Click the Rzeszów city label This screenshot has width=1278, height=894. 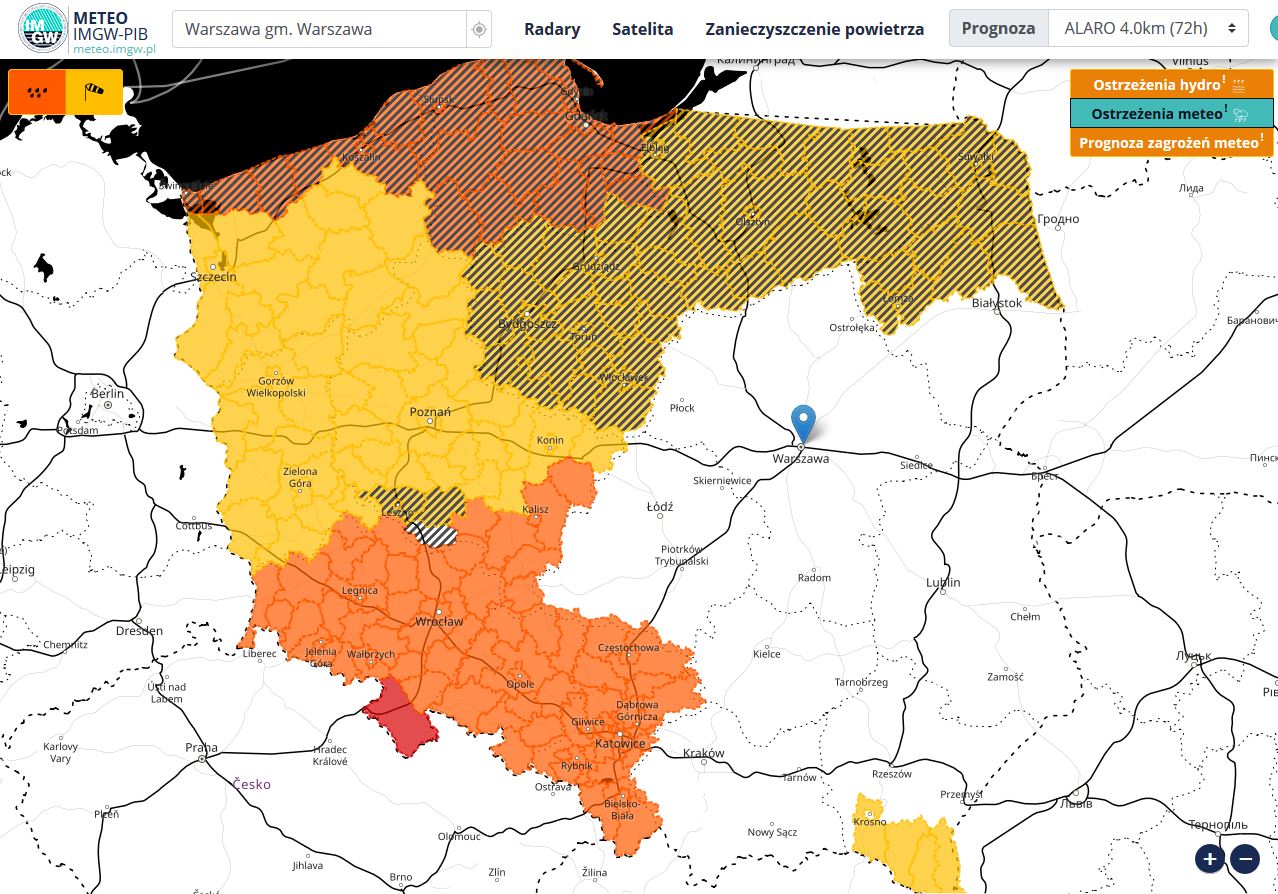tap(892, 774)
